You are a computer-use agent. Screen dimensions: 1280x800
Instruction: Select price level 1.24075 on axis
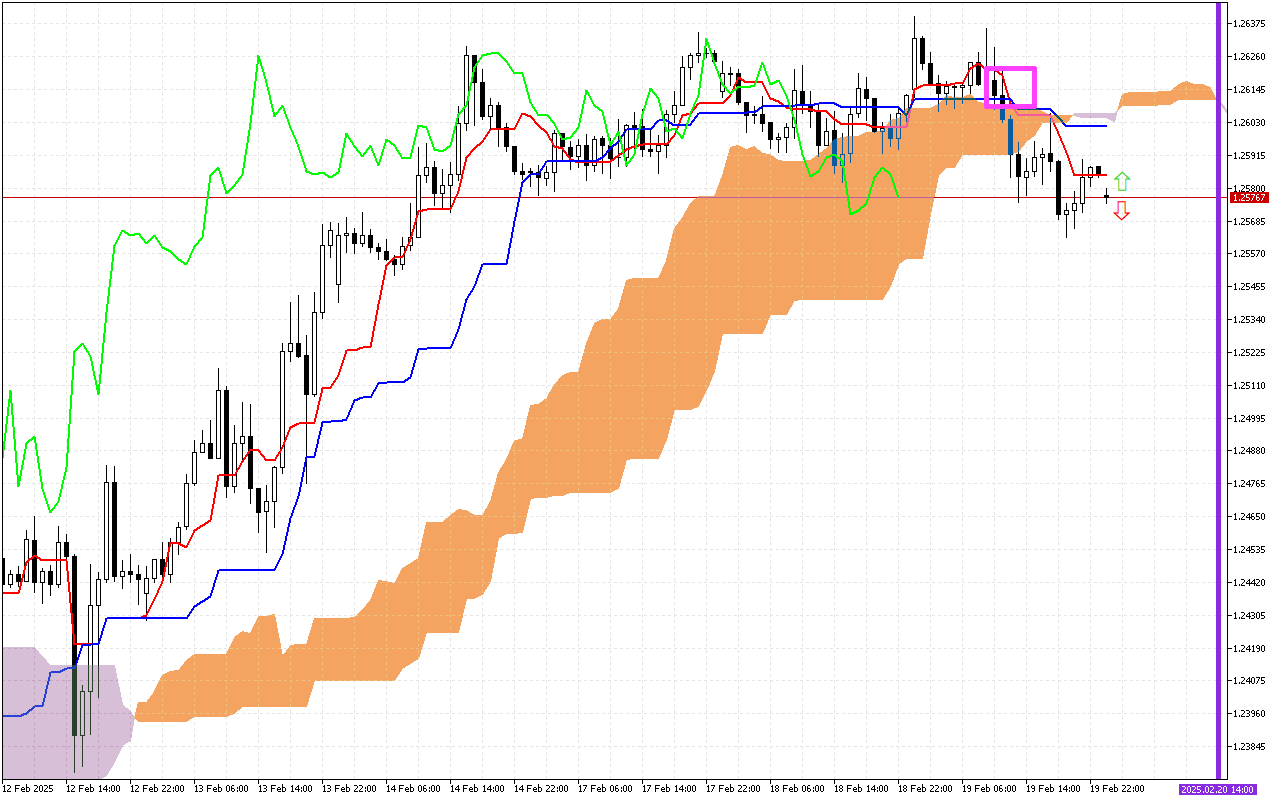[x=1250, y=681]
